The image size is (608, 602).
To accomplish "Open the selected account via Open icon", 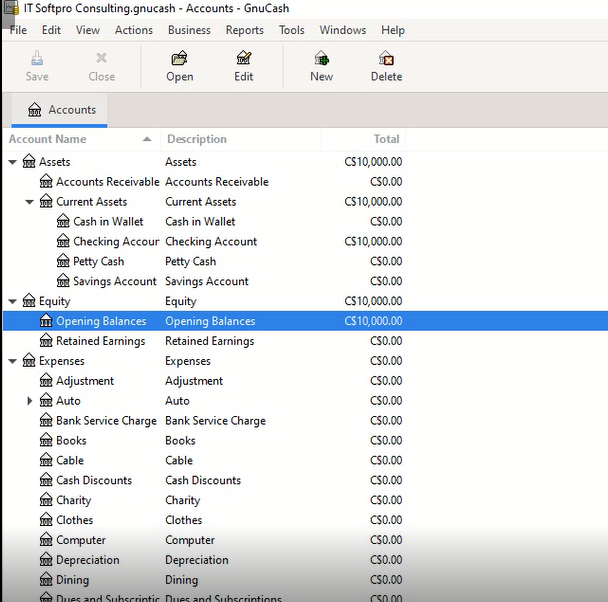I will 180,66.
